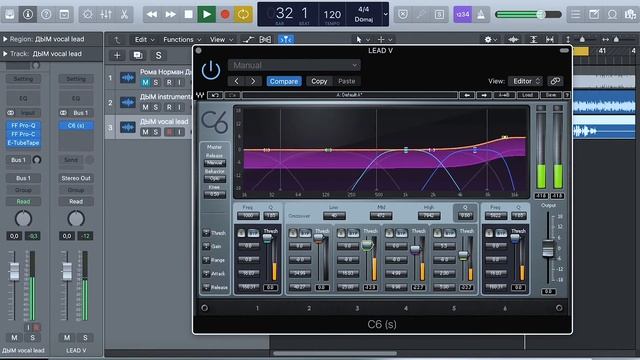Toggle the automation curve button
The width and height of the screenshot is (640, 360).
pos(248,40)
